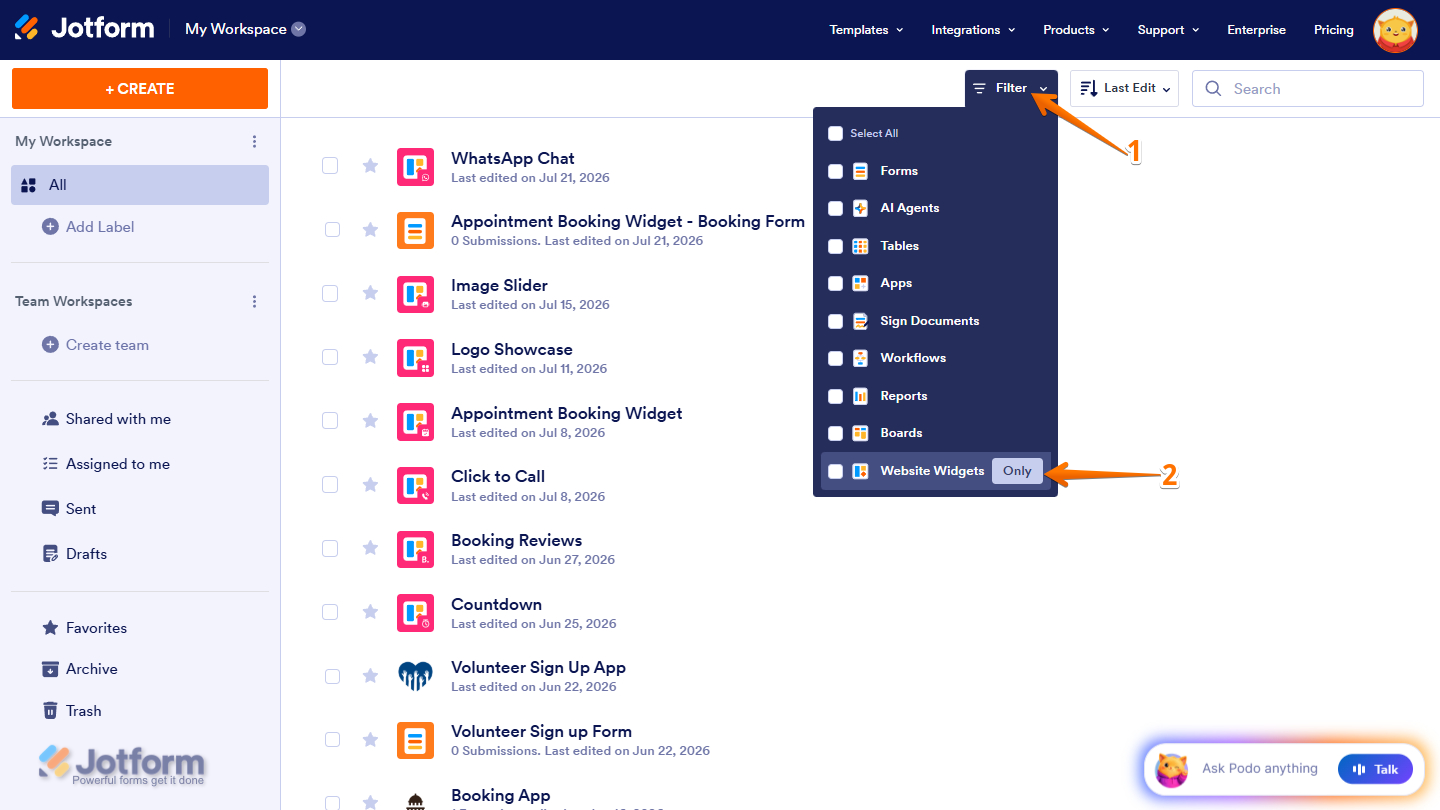
Task: Click the Click to Call widget icon
Action: pyautogui.click(x=415, y=485)
